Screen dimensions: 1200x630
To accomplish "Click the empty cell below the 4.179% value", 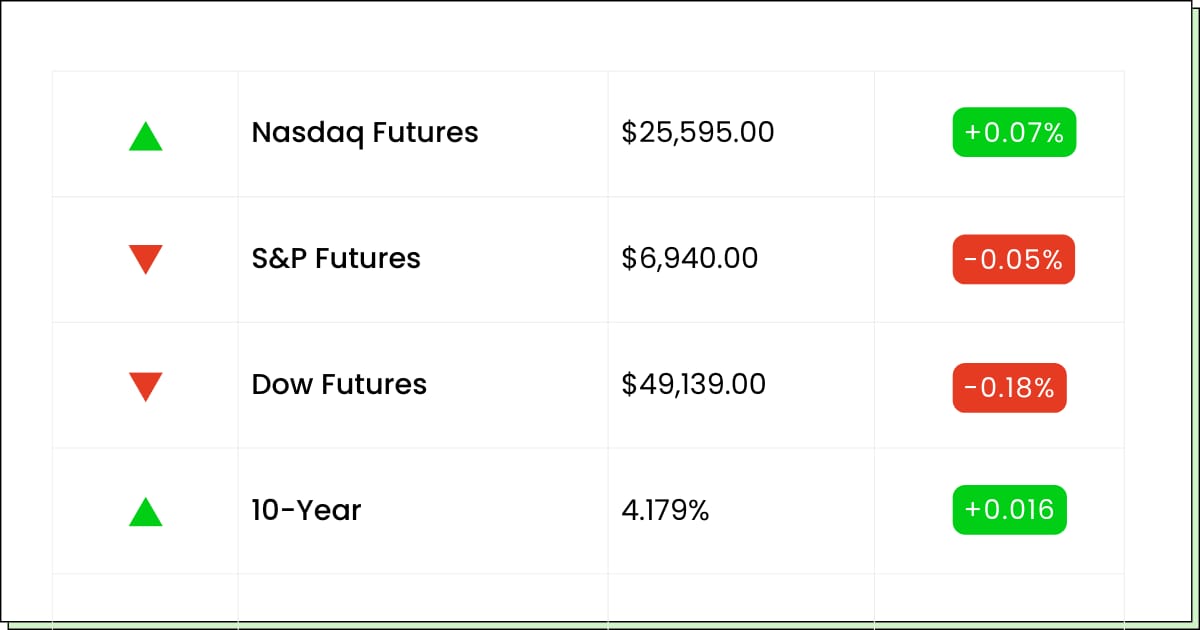I will [x=740, y=596].
